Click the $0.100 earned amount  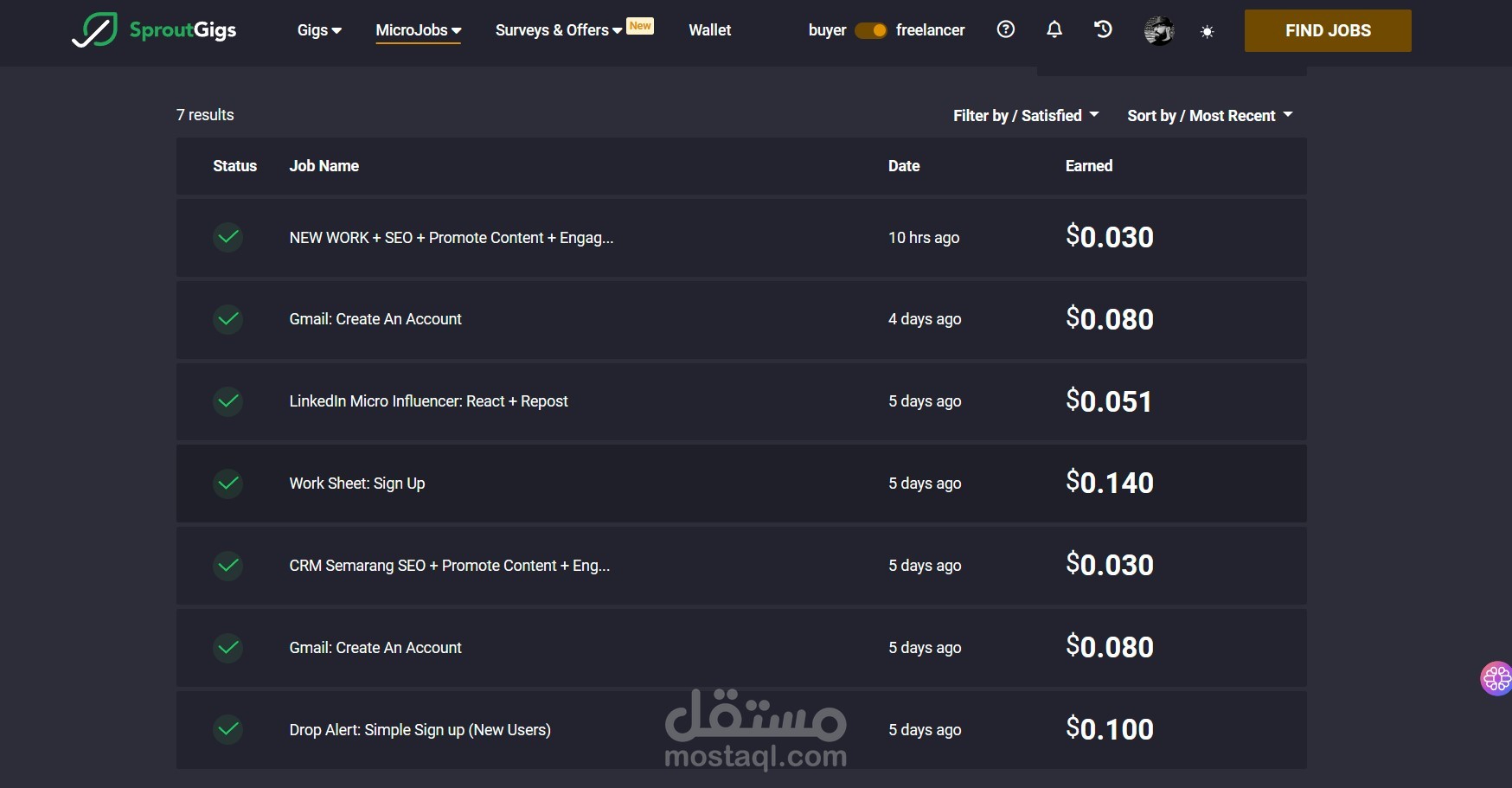(x=1110, y=729)
